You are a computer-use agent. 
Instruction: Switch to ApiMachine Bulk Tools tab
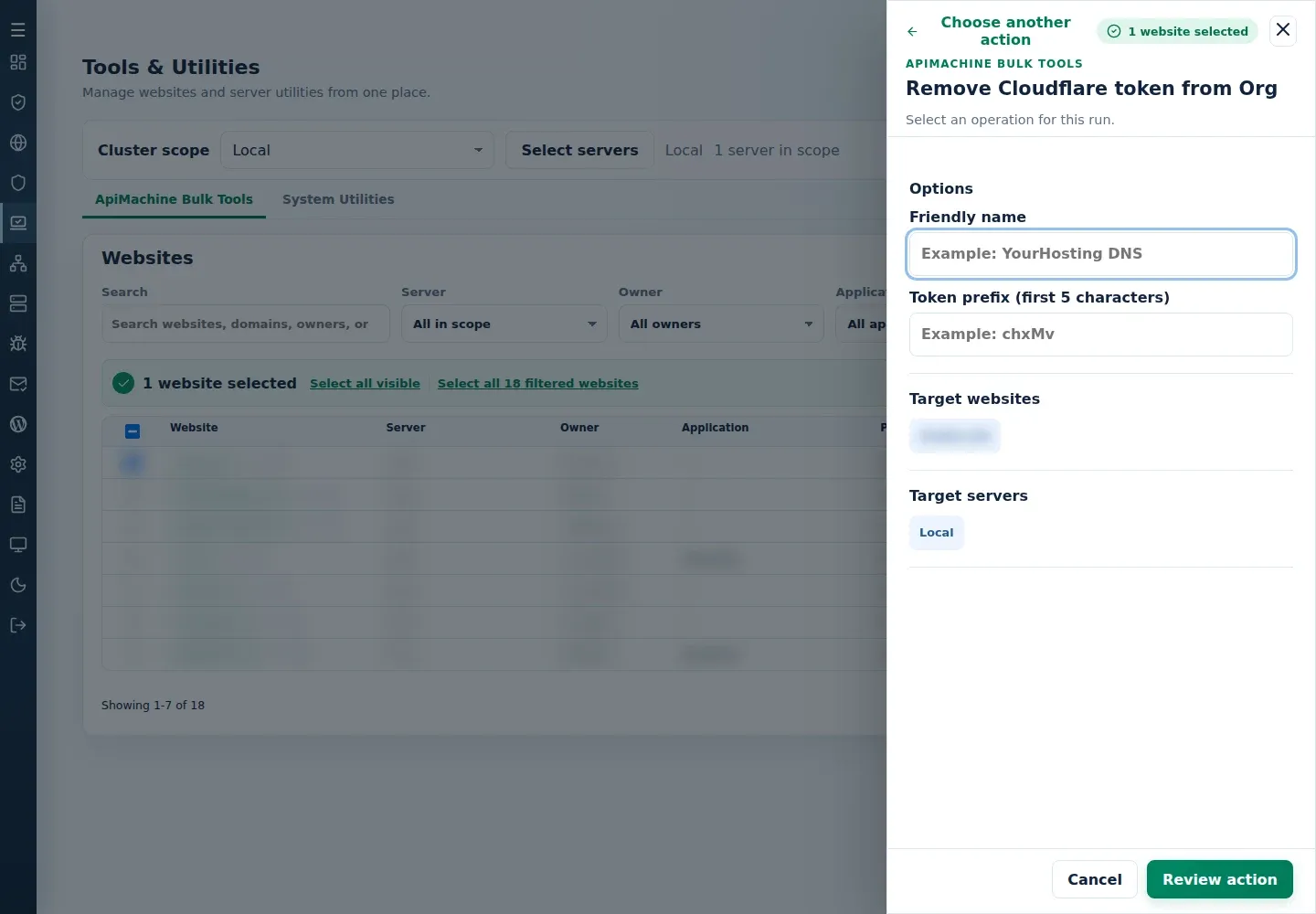(x=174, y=199)
